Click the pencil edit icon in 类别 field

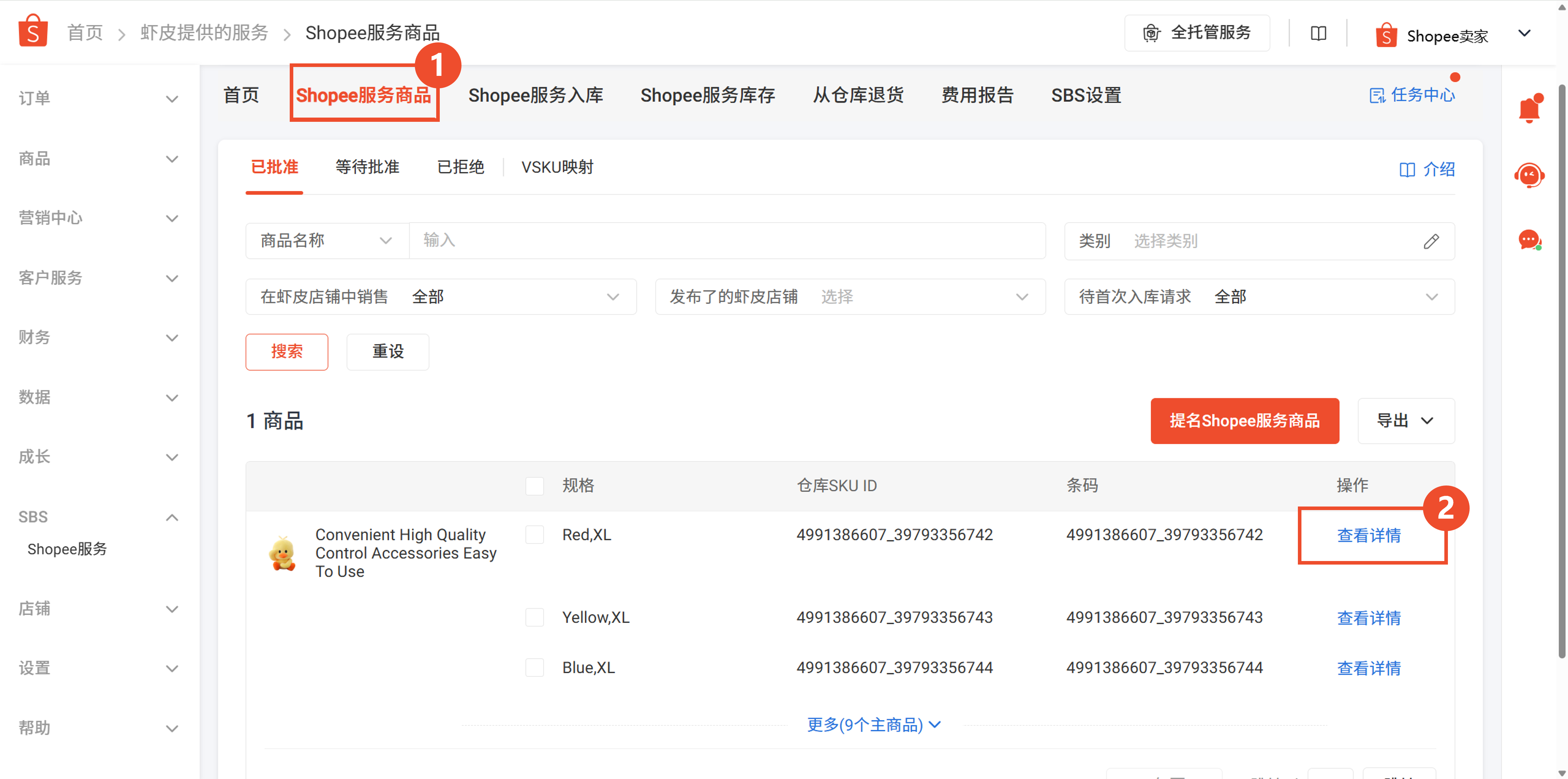click(x=1430, y=241)
